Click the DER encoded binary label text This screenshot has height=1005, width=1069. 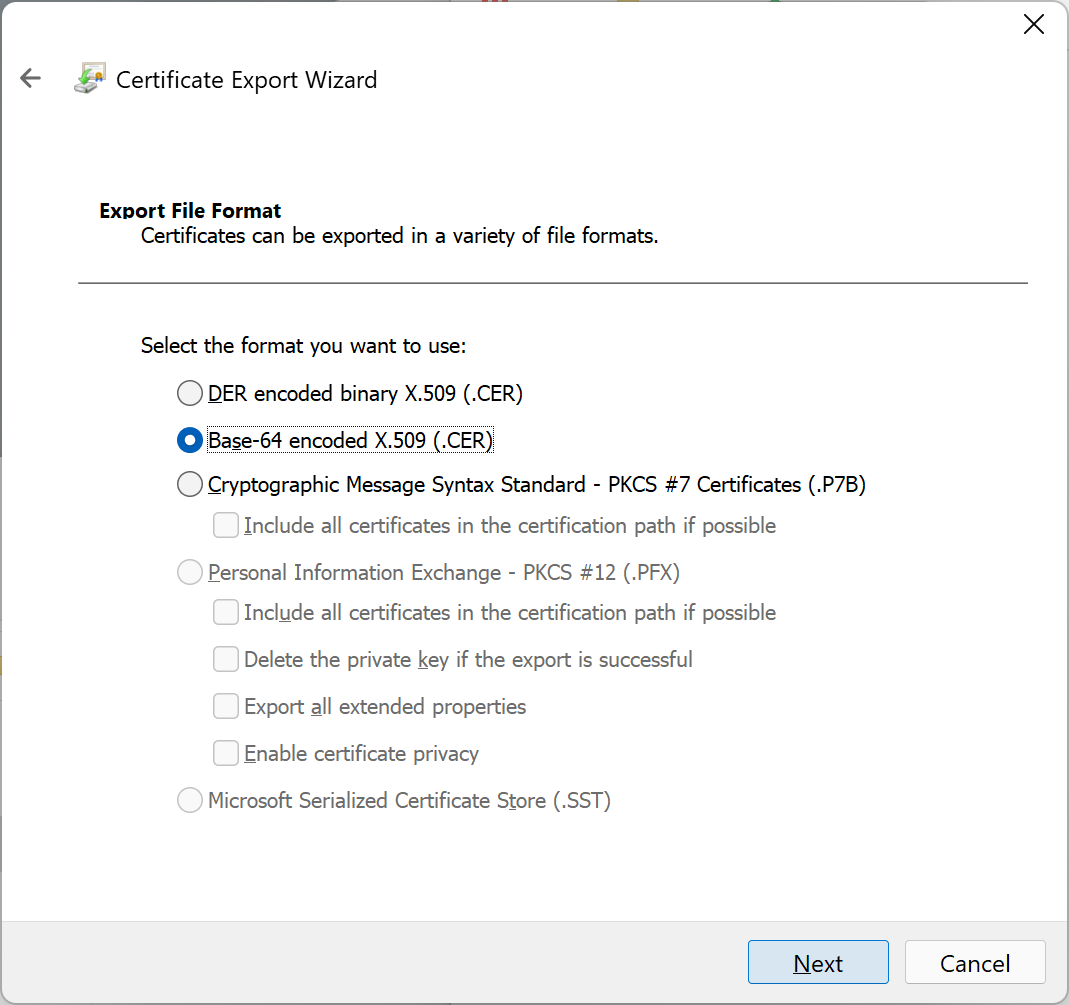click(365, 393)
